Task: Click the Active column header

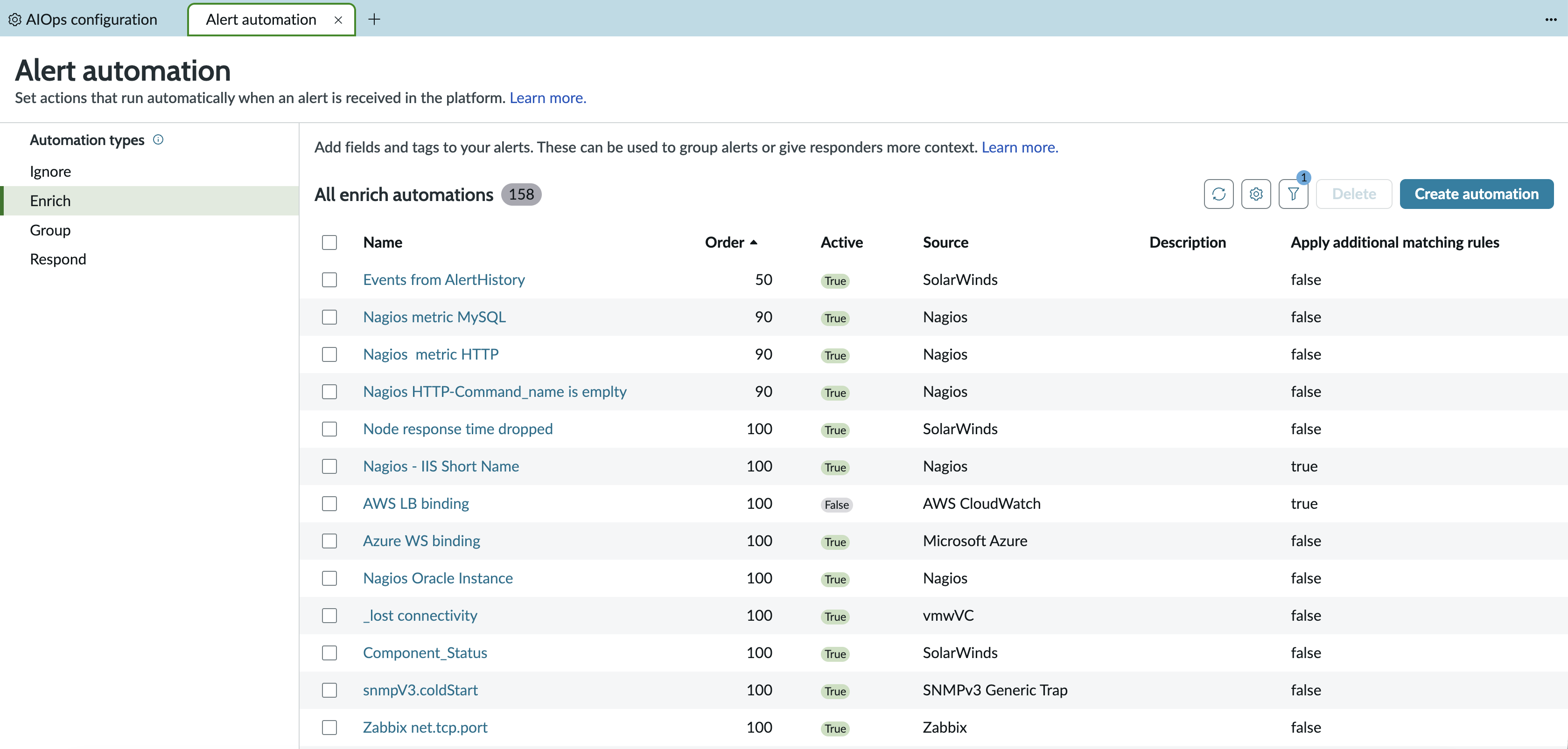Action: point(841,242)
